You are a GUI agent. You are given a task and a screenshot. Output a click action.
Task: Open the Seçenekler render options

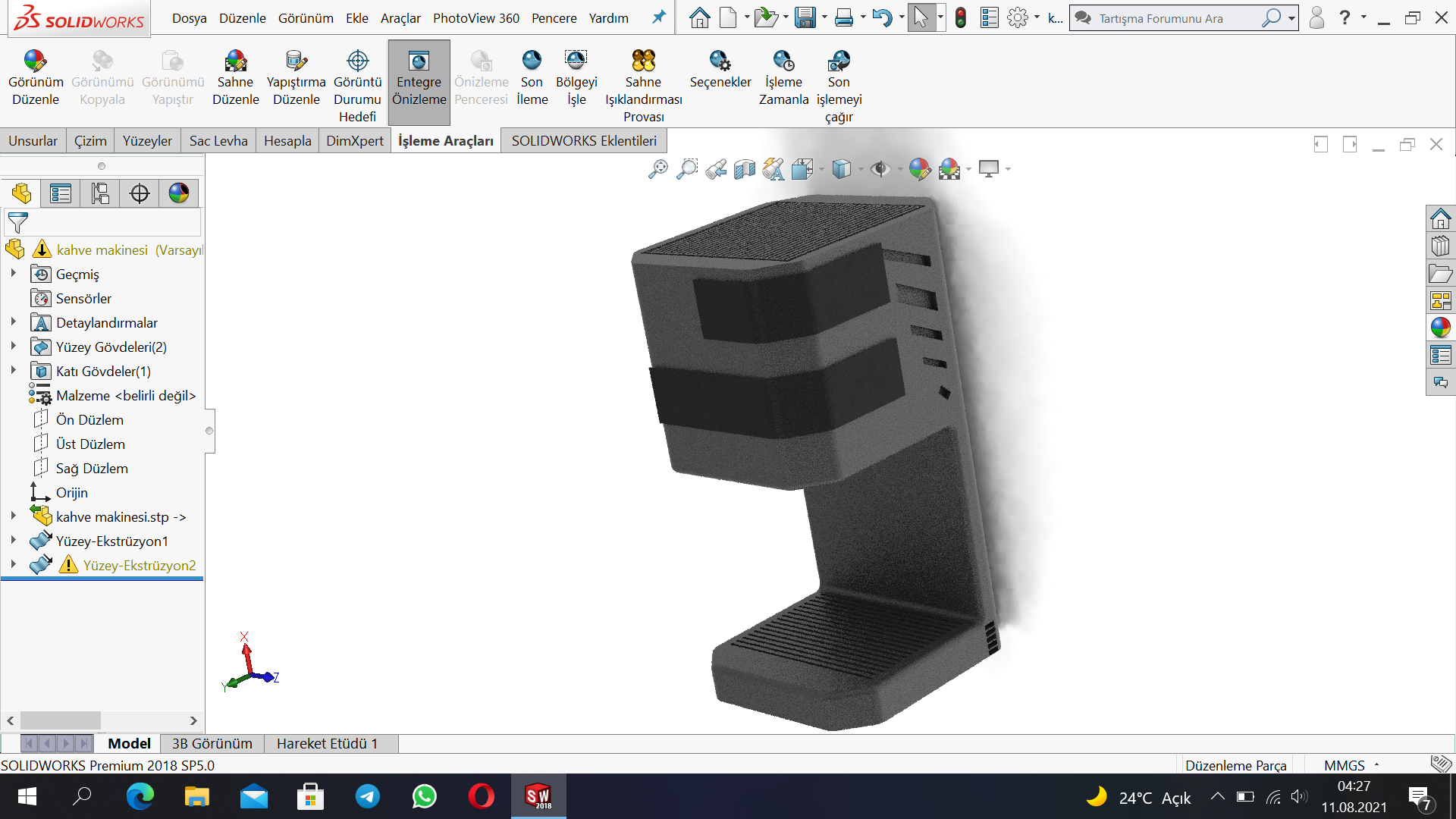720,61
